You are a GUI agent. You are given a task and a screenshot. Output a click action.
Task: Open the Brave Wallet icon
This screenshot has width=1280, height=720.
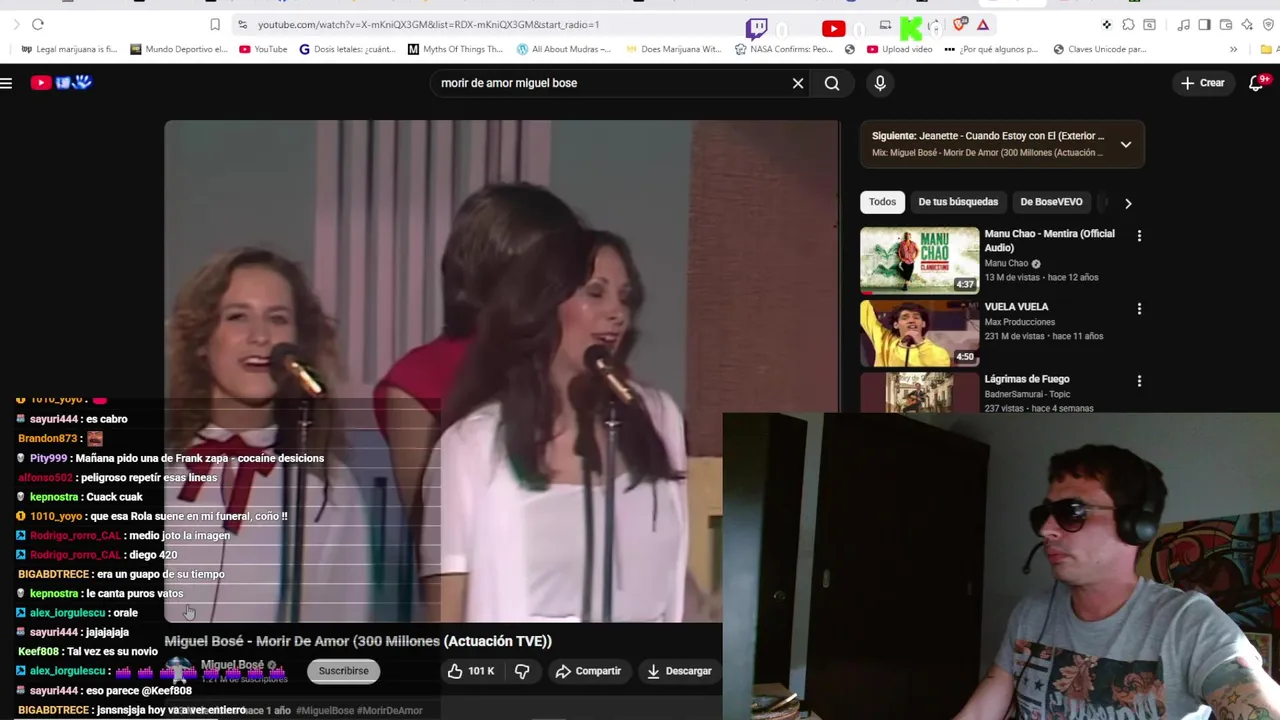[x=1225, y=25]
